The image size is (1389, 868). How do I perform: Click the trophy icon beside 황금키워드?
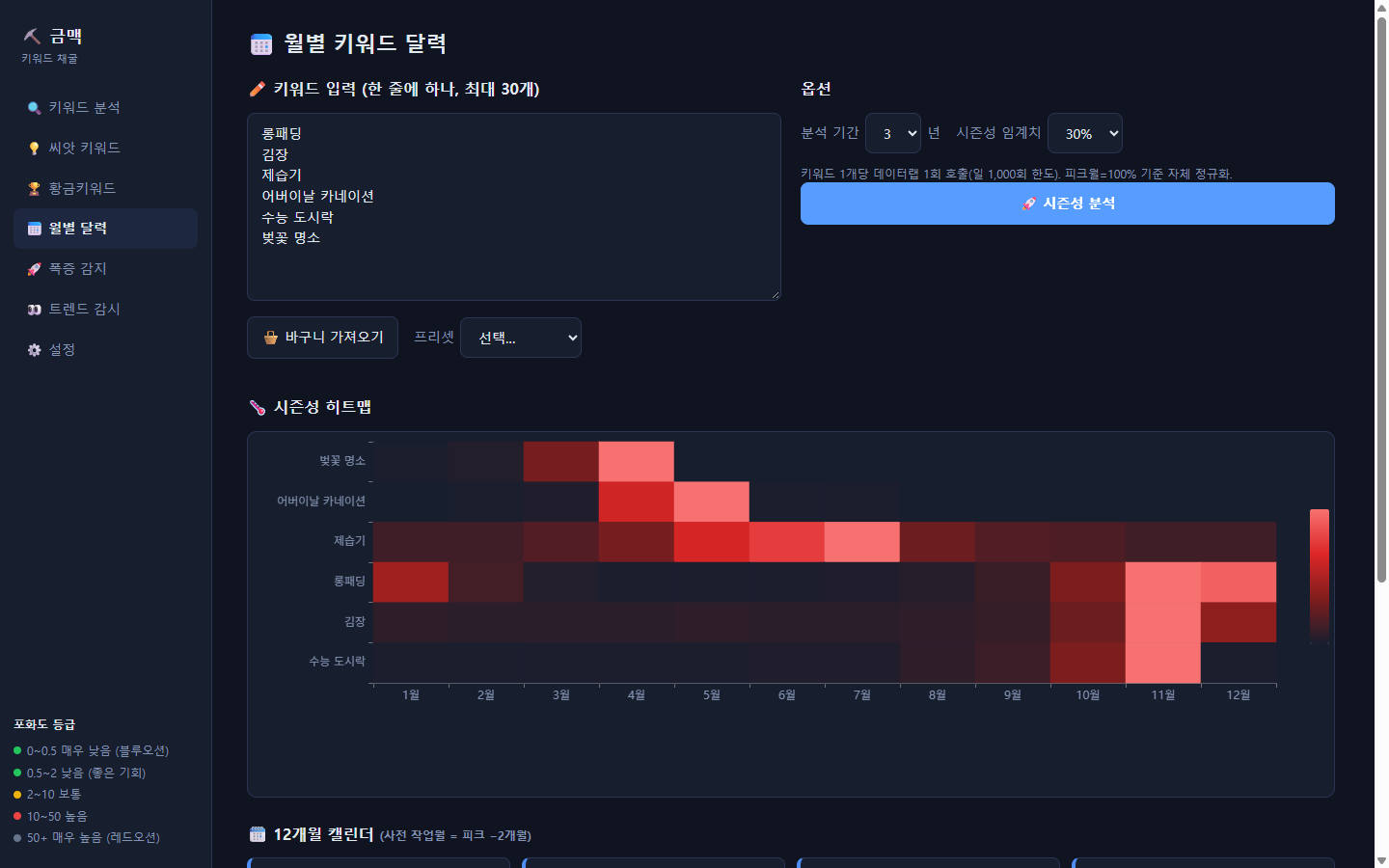[x=34, y=189]
